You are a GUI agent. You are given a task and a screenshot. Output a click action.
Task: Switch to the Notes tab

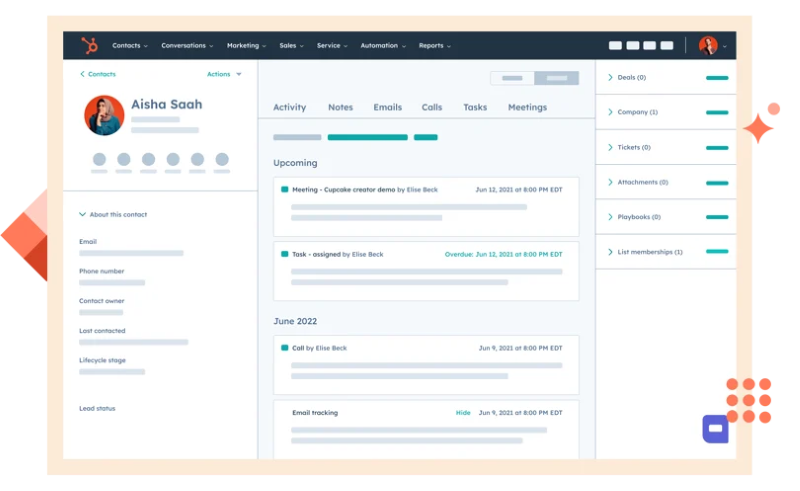(x=340, y=107)
